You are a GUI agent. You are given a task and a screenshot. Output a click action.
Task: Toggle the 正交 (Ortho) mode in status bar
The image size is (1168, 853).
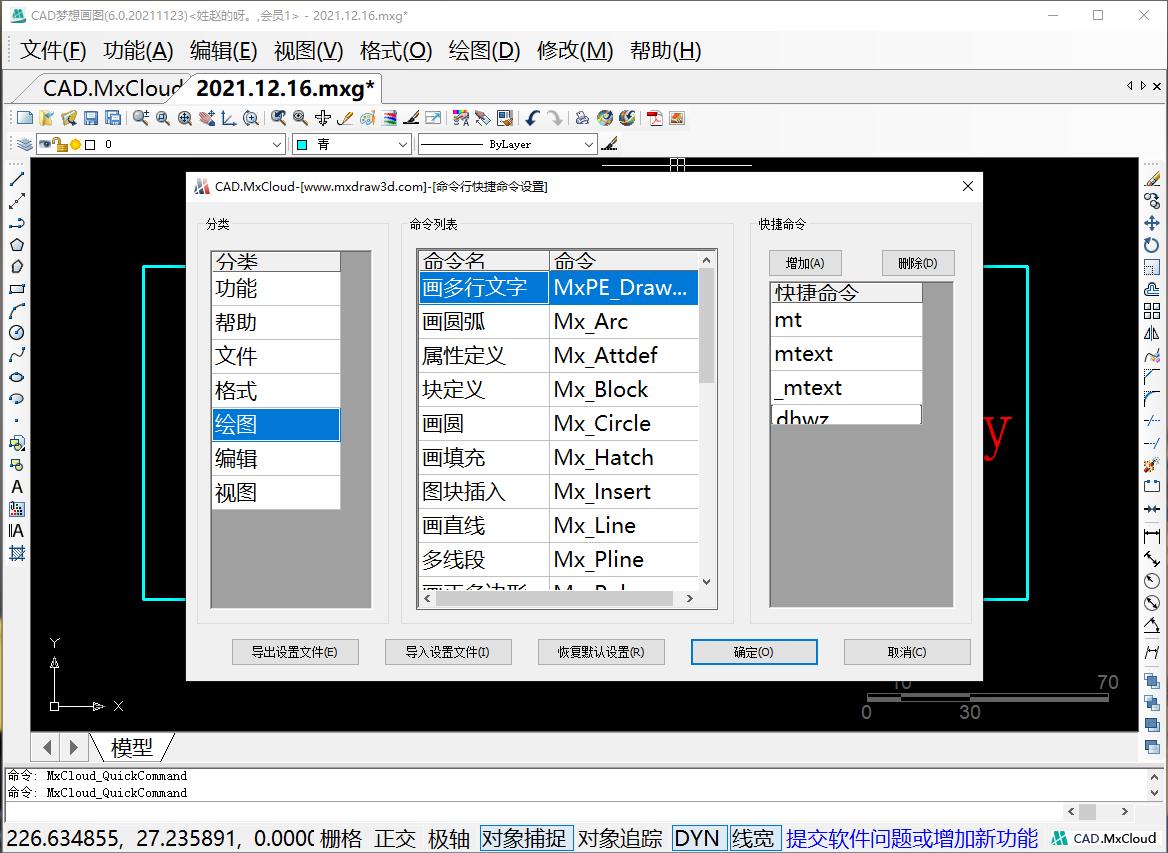click(395, 838)
